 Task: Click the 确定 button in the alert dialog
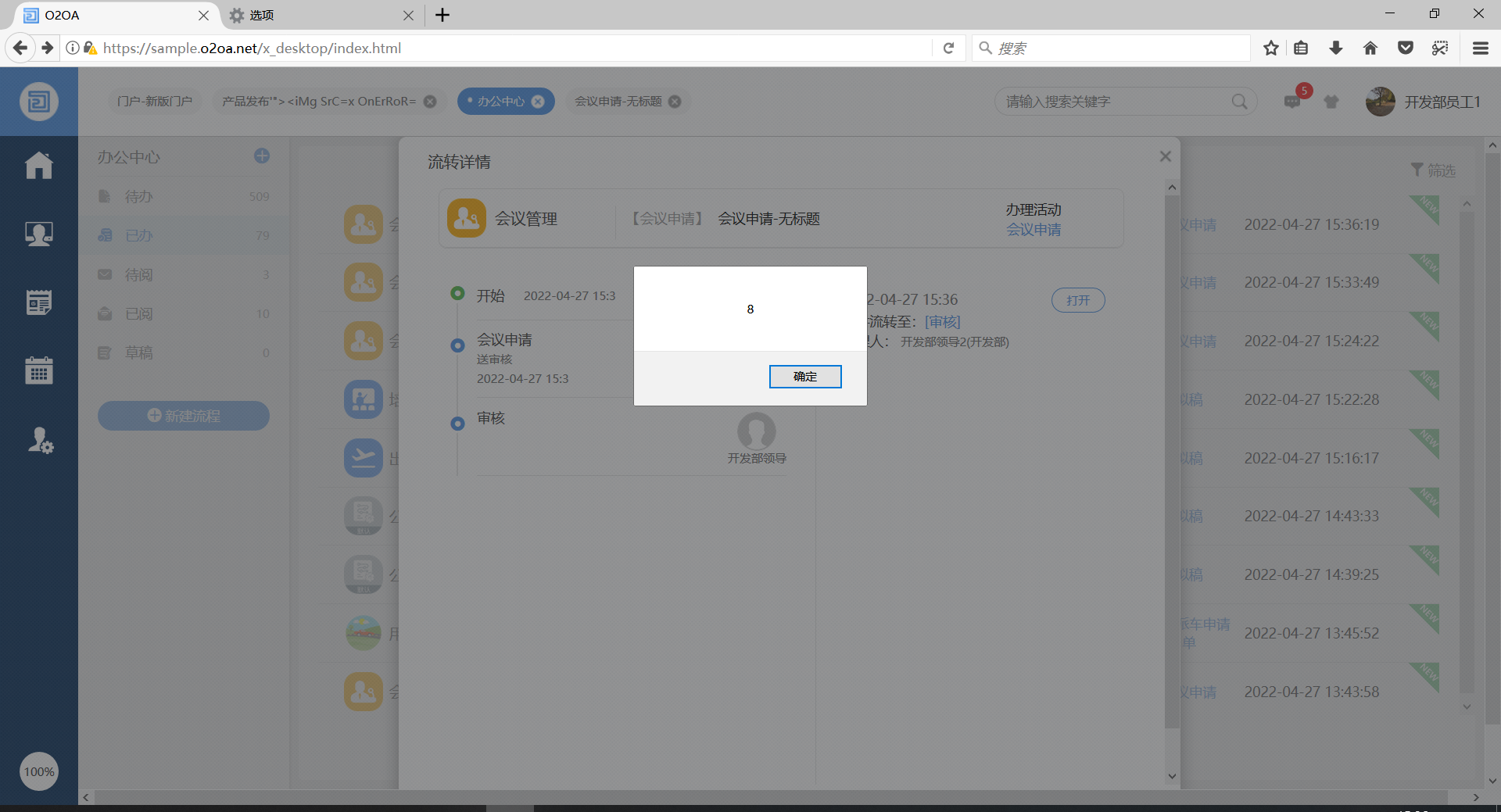[805, 377]
